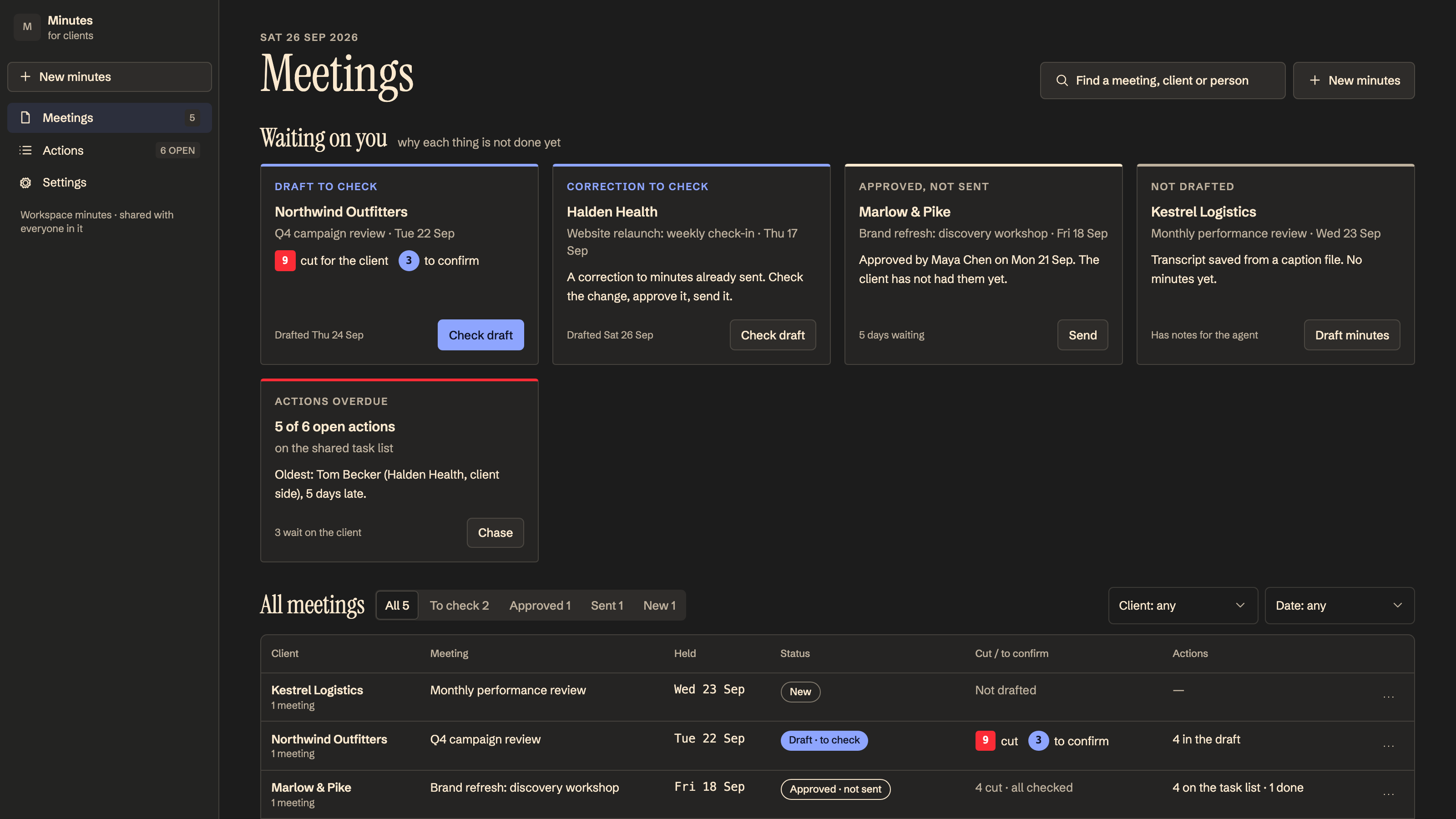Click the Wed 23 Sep date cell
The height and width of the screenshot is (819, 1456).
(709, 690)
